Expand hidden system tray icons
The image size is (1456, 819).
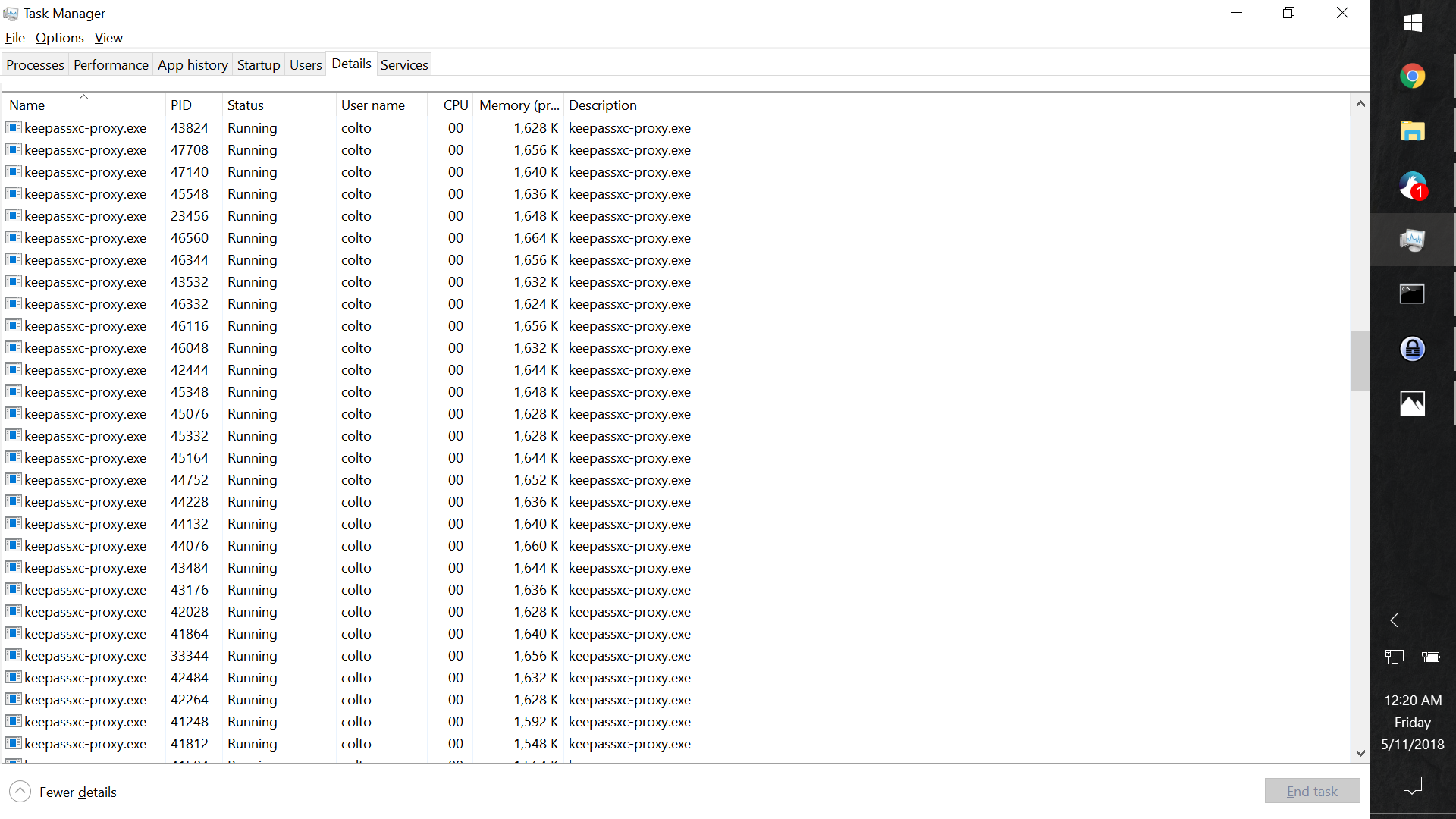coord(1394,620)
